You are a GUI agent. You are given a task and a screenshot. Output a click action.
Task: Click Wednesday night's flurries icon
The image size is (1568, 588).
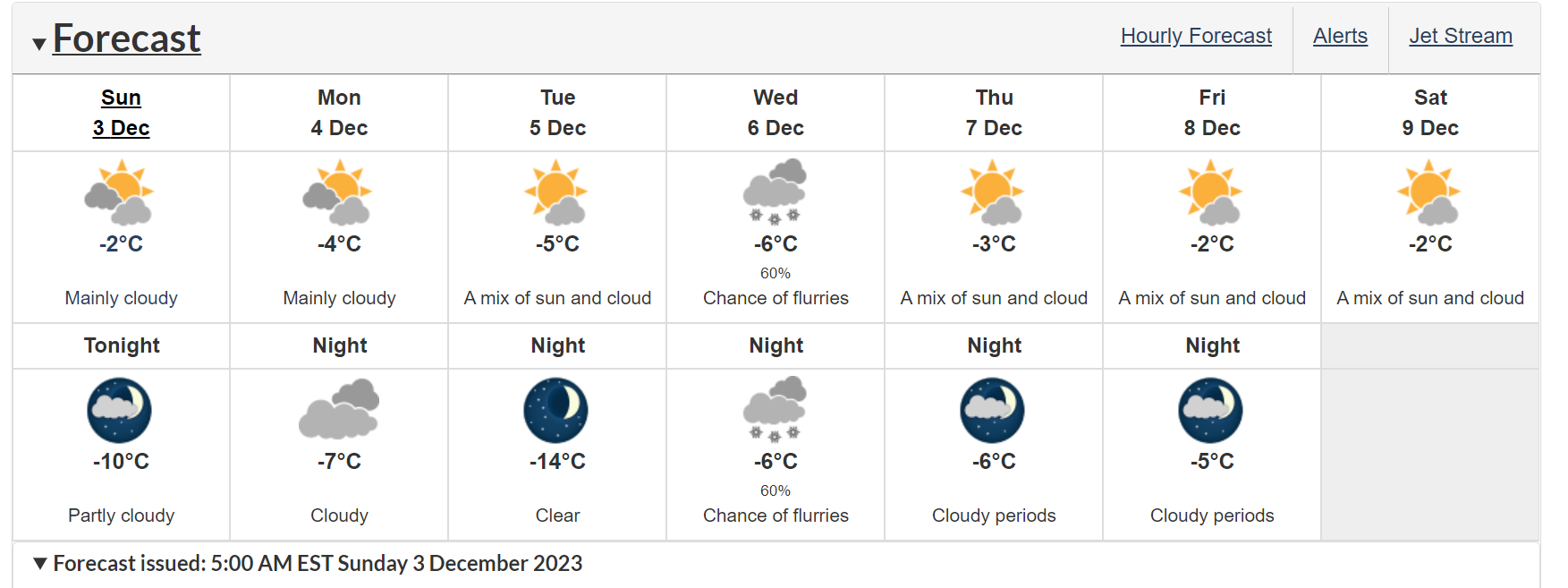click(776, 409)
